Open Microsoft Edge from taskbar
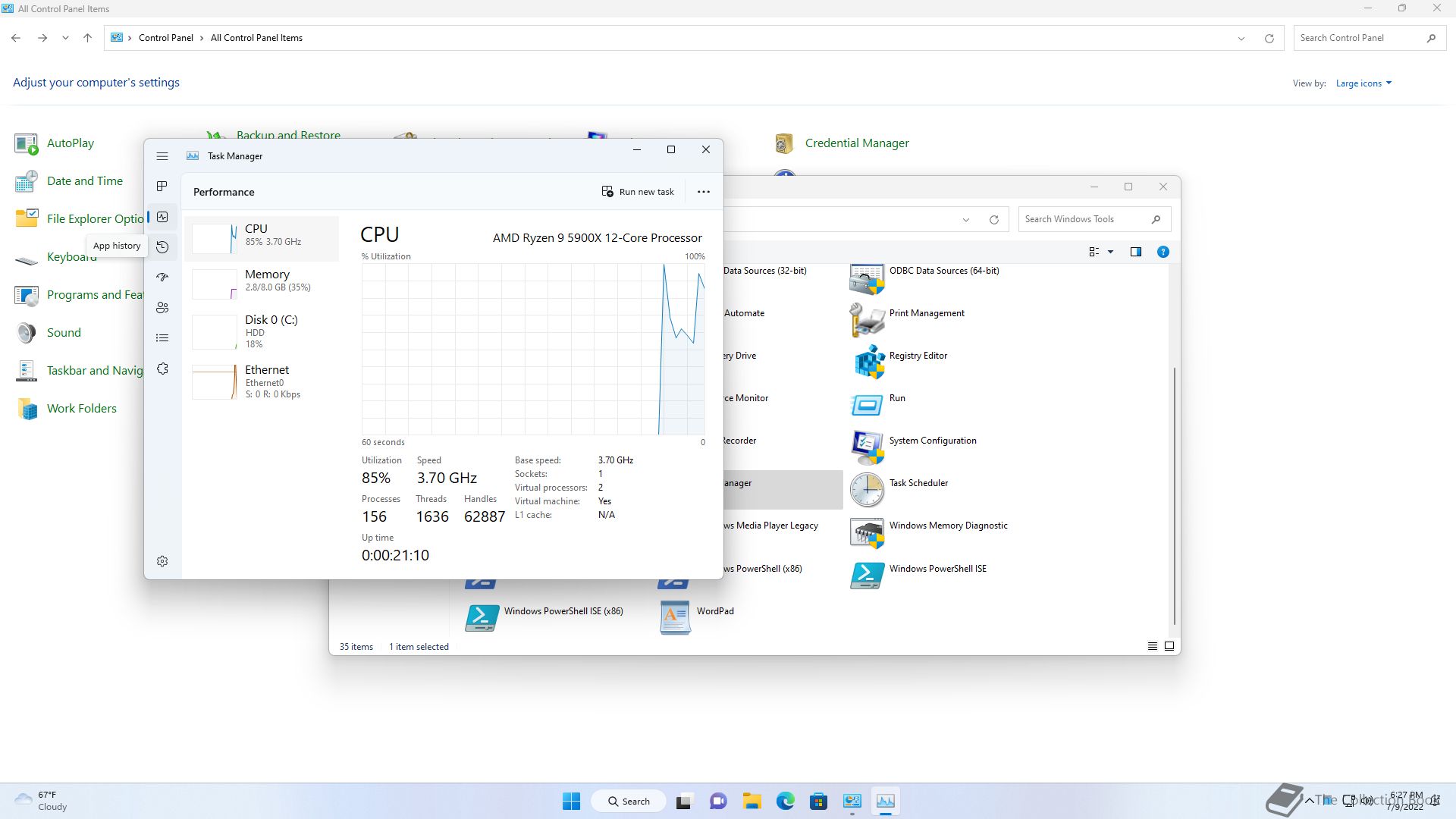 (x=785, y=801)
